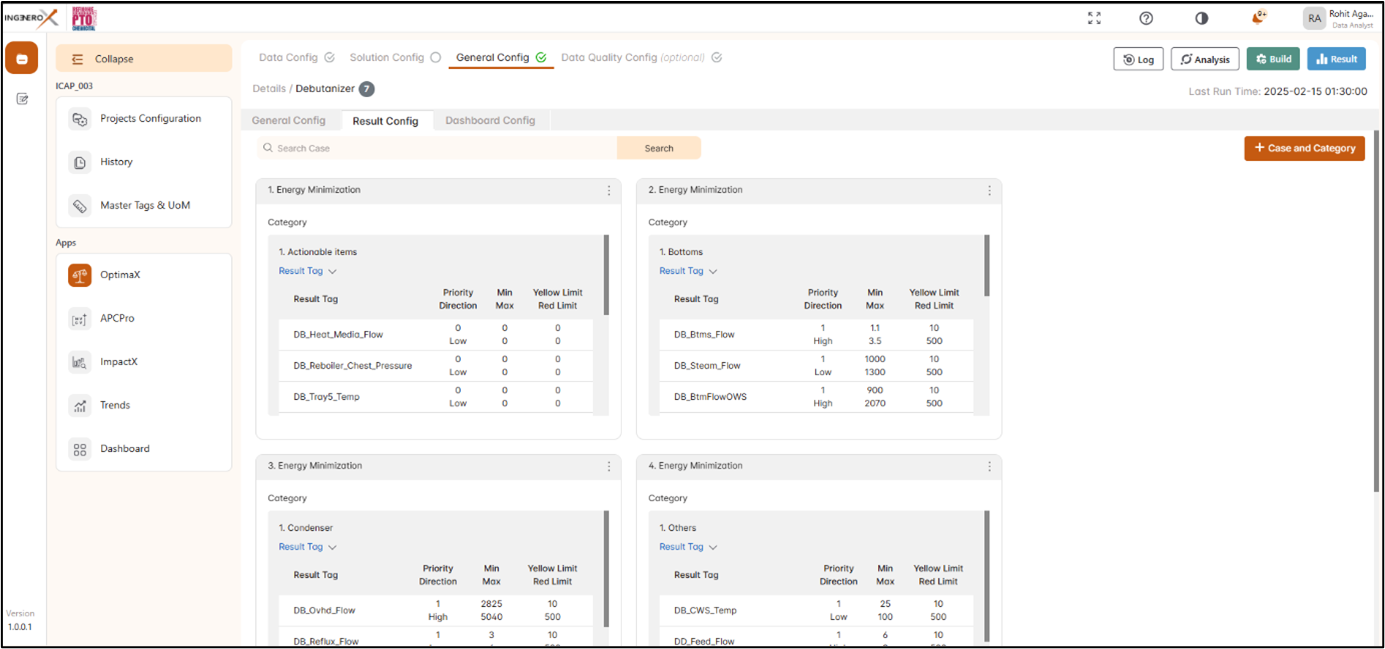Click the blue Result button
Image resolution: width=1385 pixels, height=649 pixels.
1336,59
